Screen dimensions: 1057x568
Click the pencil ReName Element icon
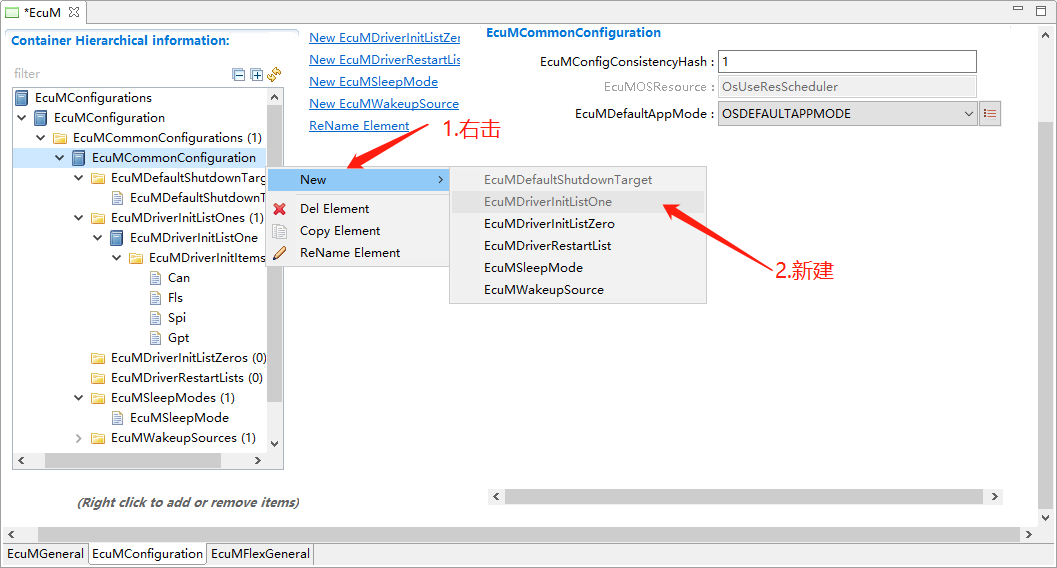click(280, 253)
